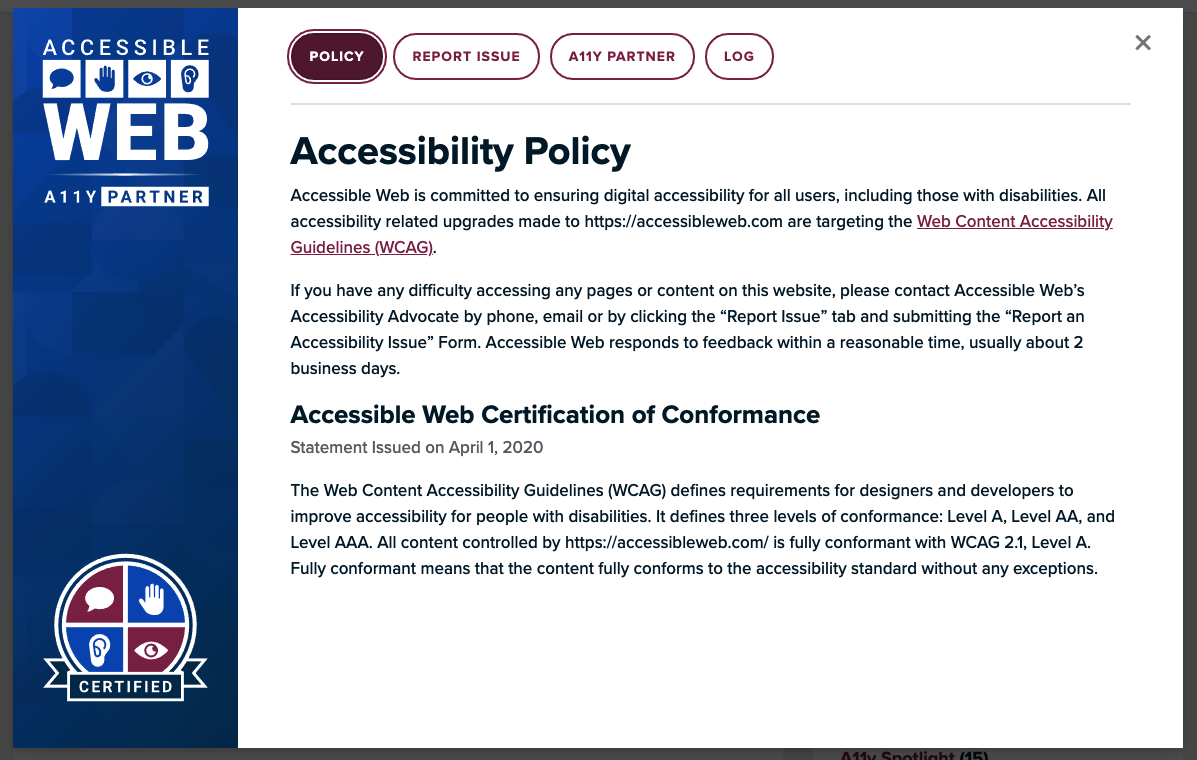Click the Accessibility Policy heading
Screen dimensions: 1197x760
460,151
